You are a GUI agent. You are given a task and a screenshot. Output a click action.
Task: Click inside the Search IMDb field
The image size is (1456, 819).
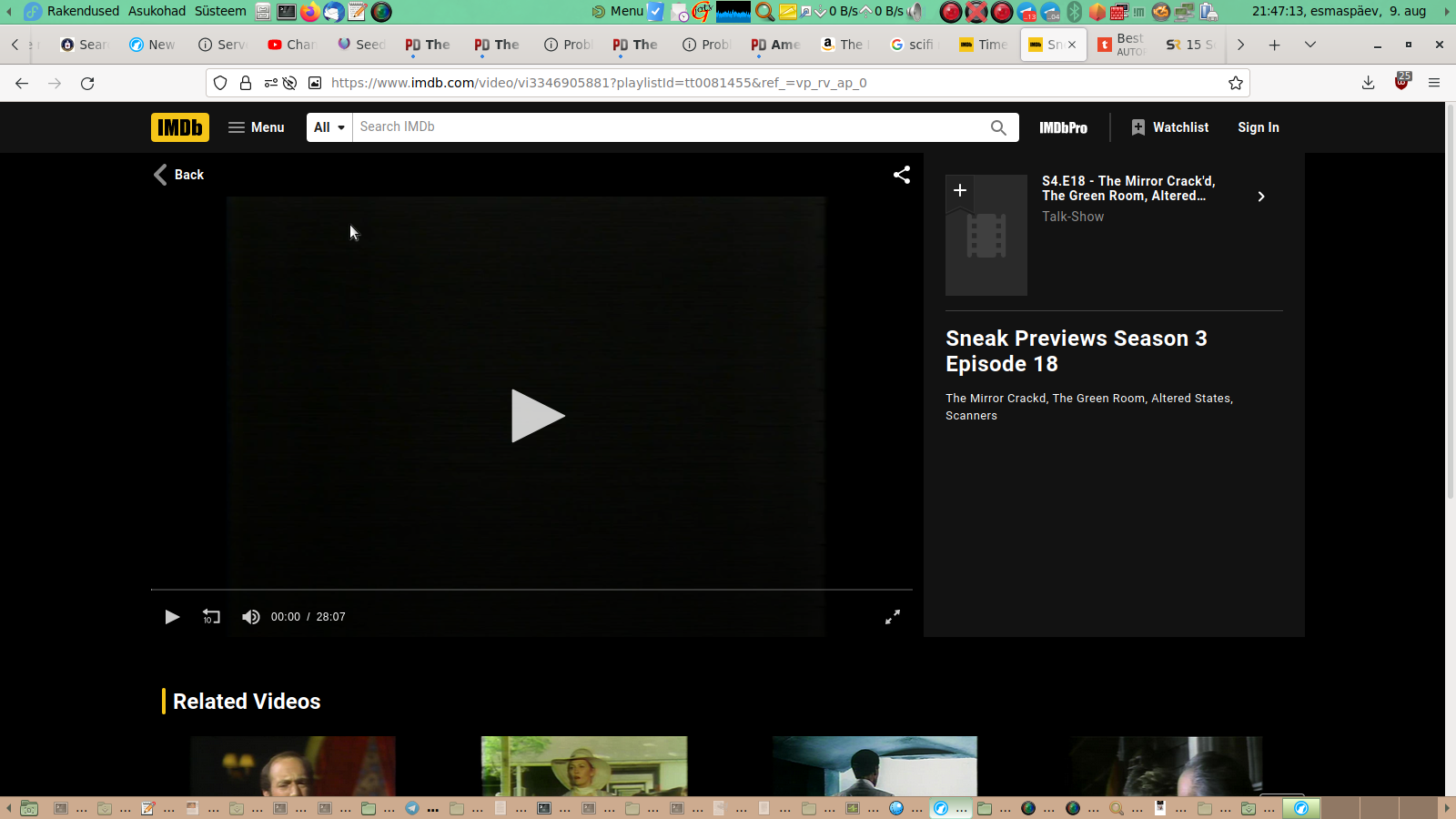tap(669, 127)
